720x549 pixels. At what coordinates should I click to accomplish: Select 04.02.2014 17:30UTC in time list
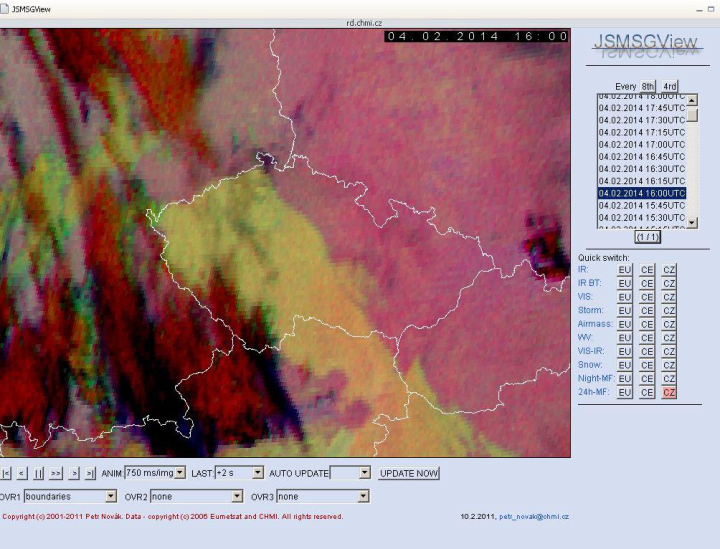click(x=641, y=120)
